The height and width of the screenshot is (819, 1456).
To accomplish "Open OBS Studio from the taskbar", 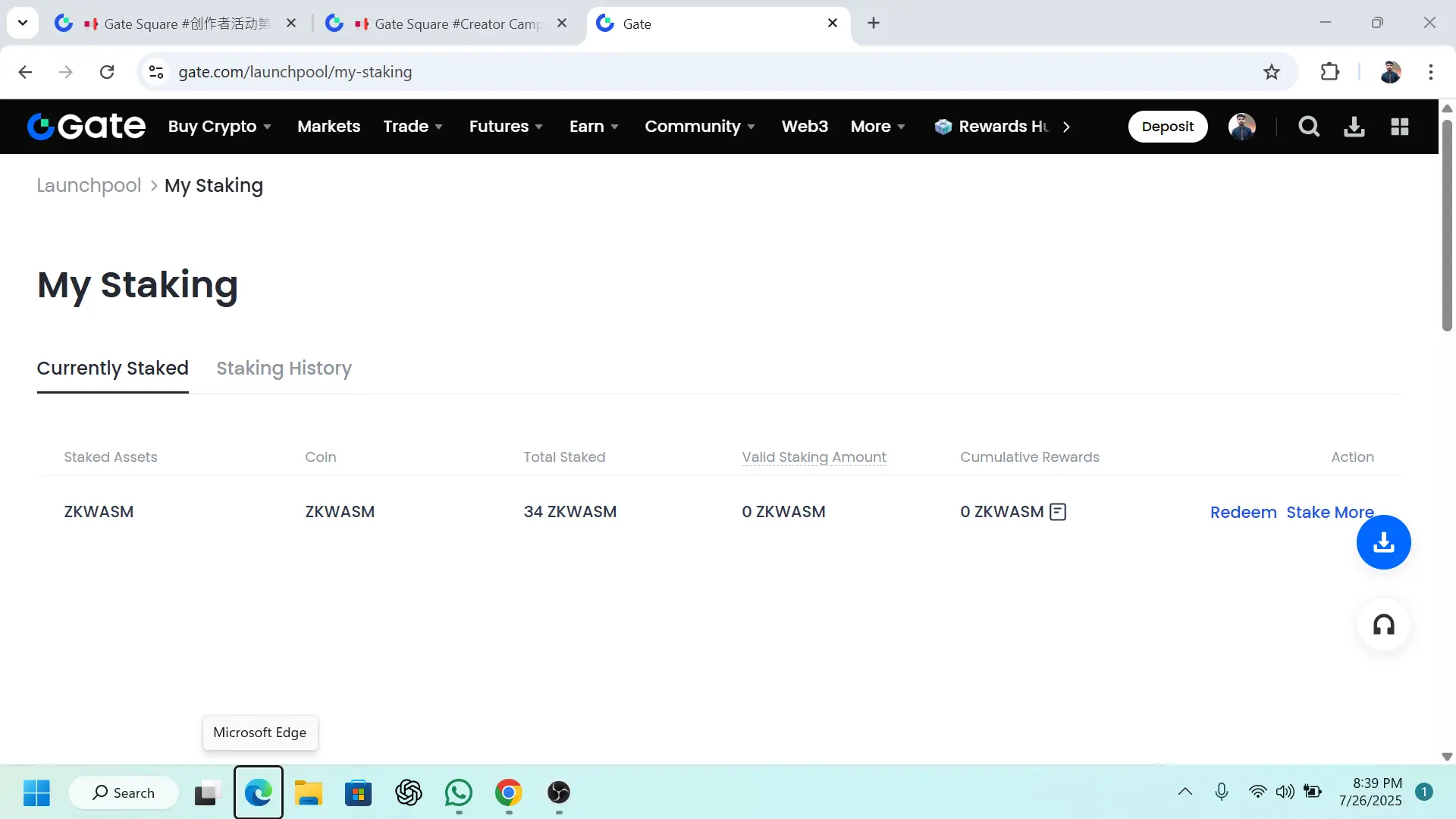I will [559, 792].
